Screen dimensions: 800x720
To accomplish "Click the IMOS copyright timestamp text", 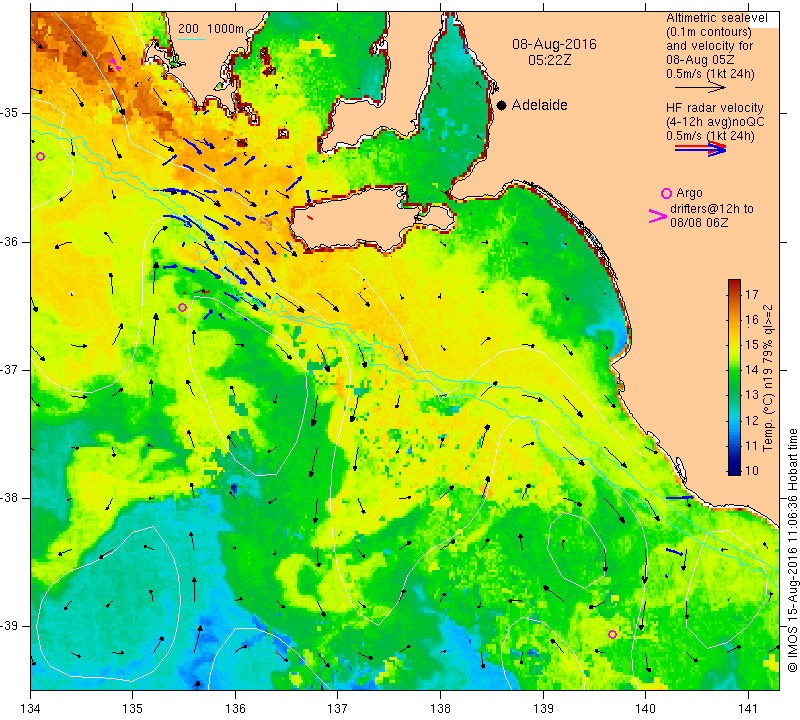I will pyautogui.click(x=792, y=550).
